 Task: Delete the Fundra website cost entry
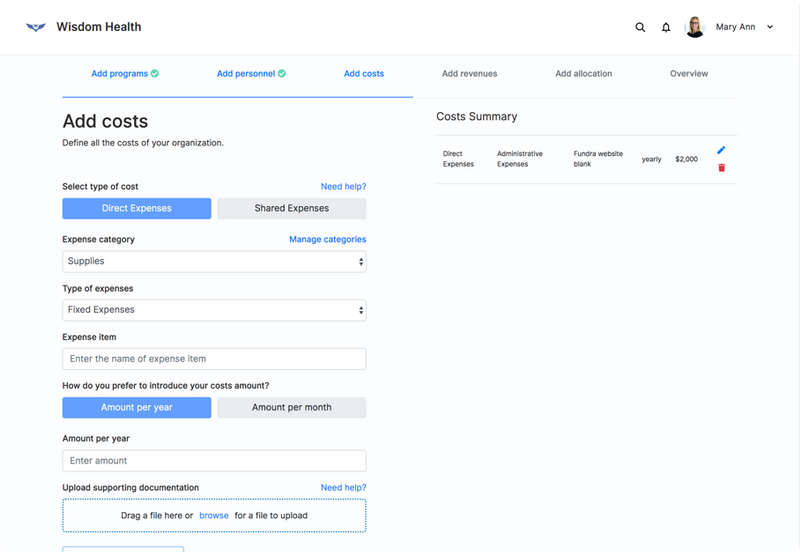click(x=721, y=167)
